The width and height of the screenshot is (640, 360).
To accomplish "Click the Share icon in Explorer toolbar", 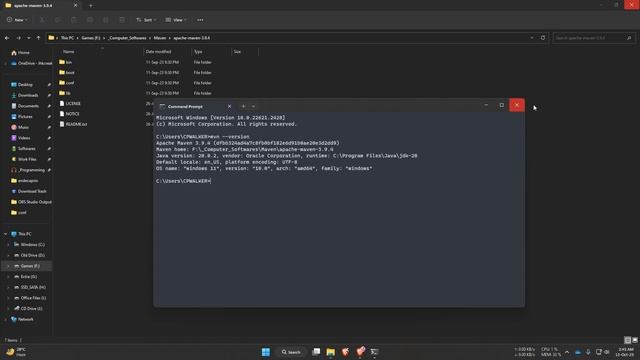I will 105,20.
